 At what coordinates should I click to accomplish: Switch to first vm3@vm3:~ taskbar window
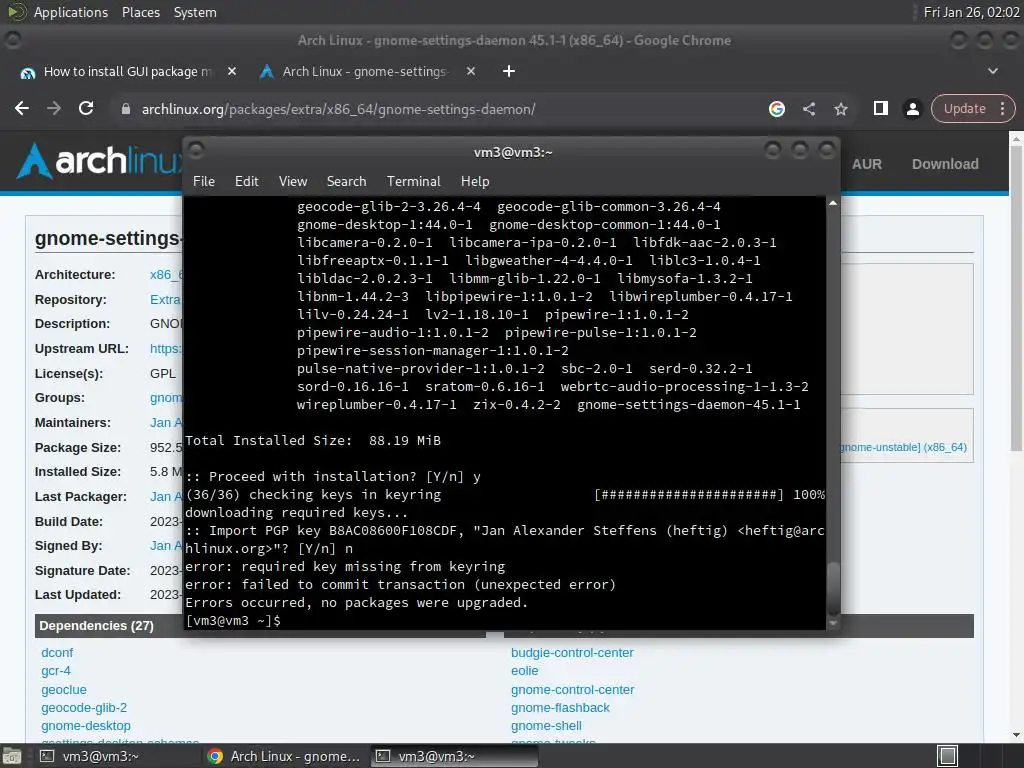118,756
